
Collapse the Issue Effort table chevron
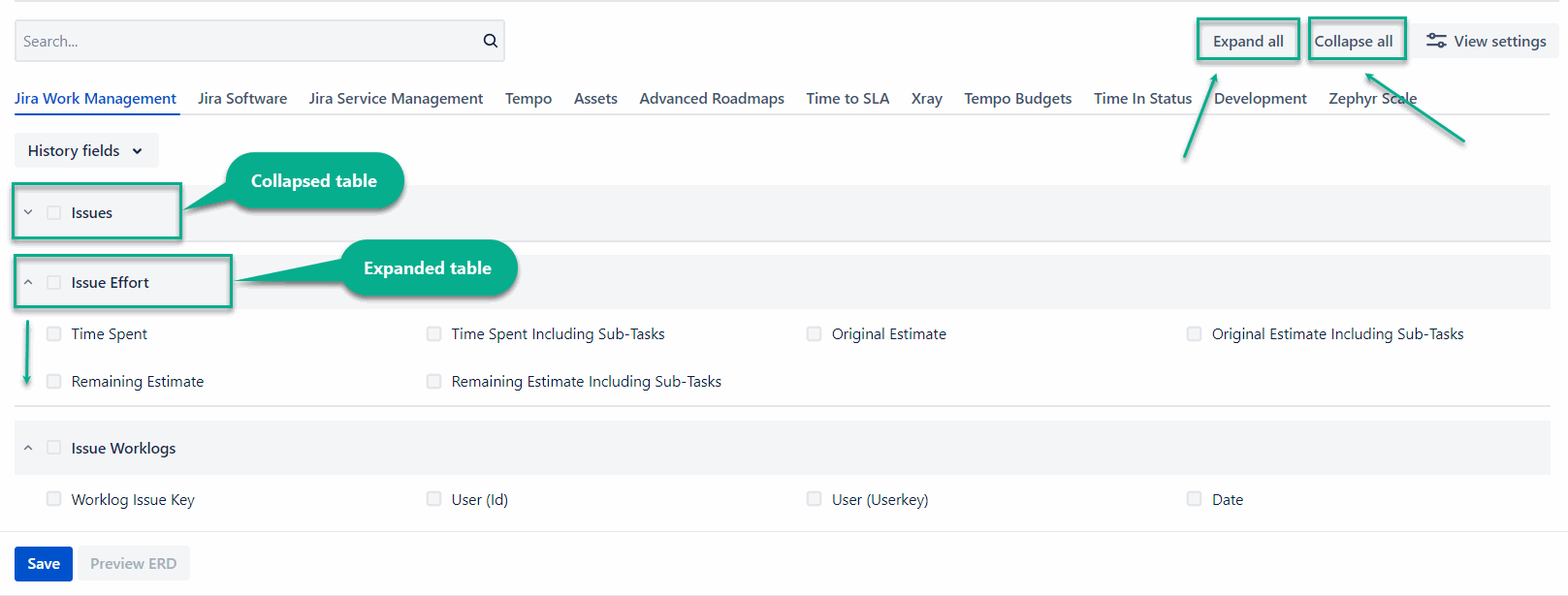[28, 282]
